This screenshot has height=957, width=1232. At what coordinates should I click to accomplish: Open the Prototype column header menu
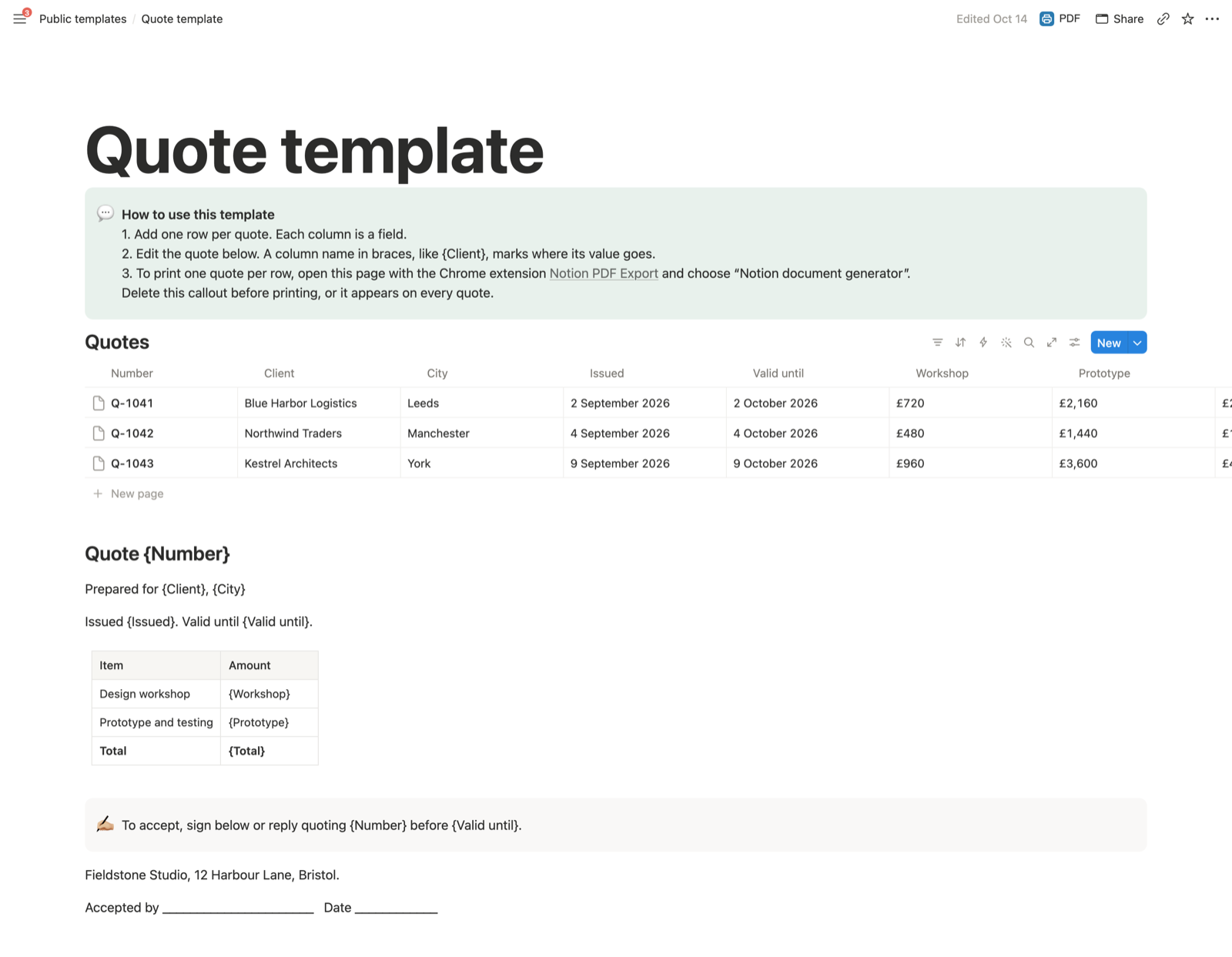[x=1104, y=373]
